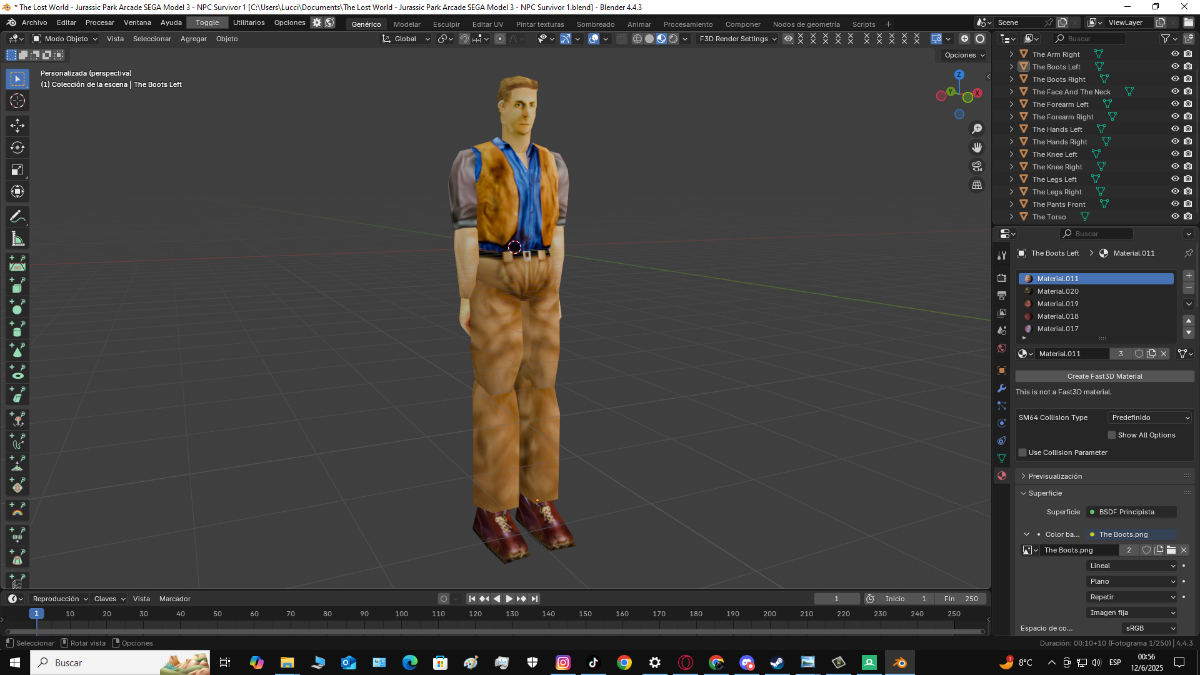Viewport: 1200px width, 675px height.
Task: Pin the properties editor context
Action: tap(1187, 254)
